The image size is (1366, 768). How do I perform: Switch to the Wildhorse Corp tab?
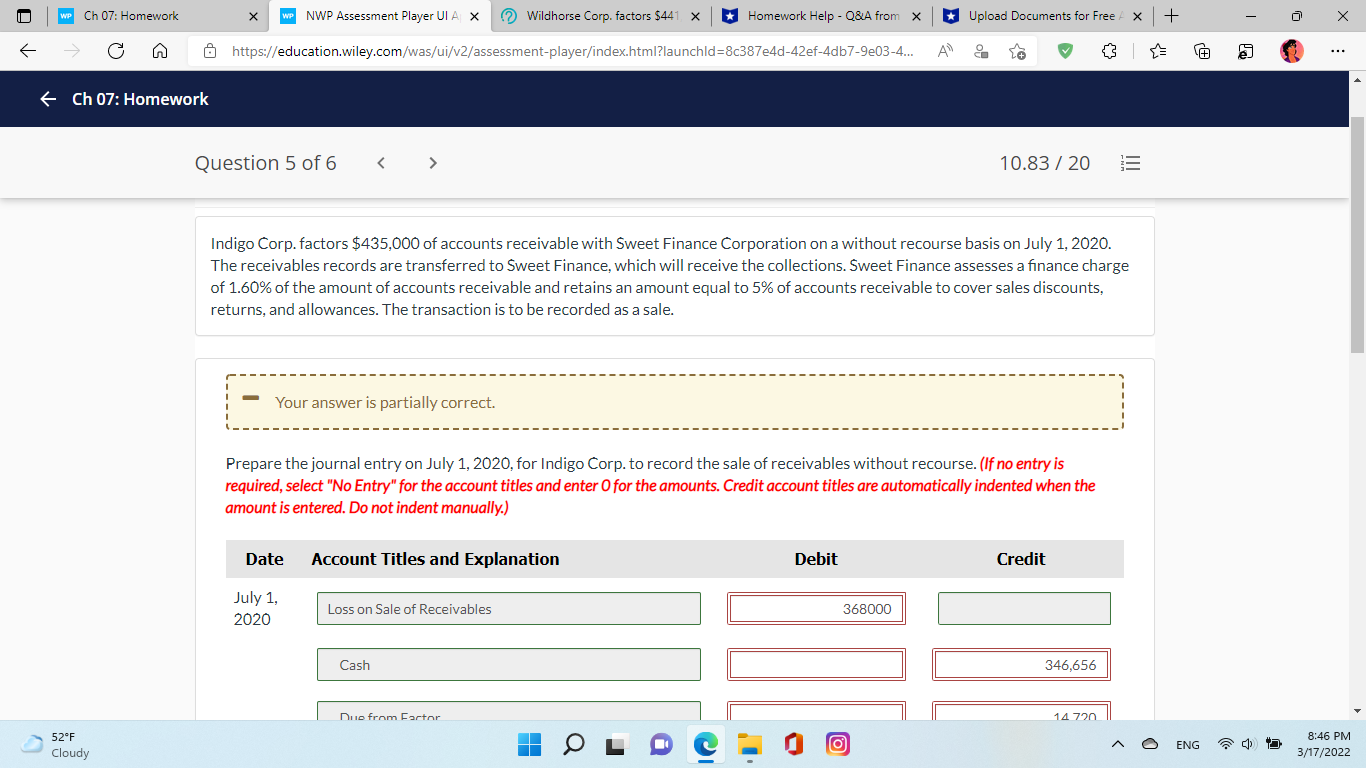tap(596, 16)
